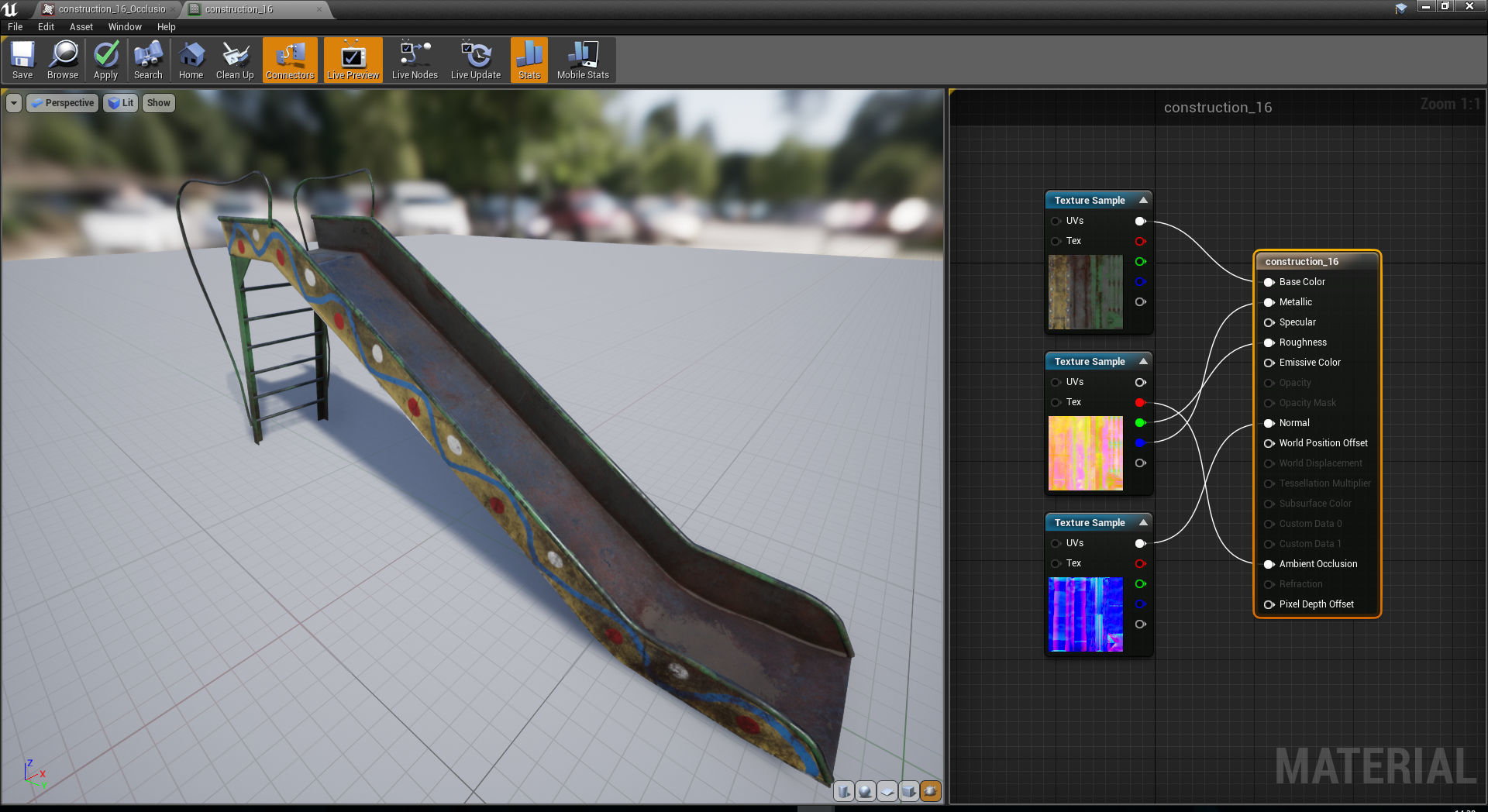Select the blue normal map texture thumbnail

point(1085,614)
